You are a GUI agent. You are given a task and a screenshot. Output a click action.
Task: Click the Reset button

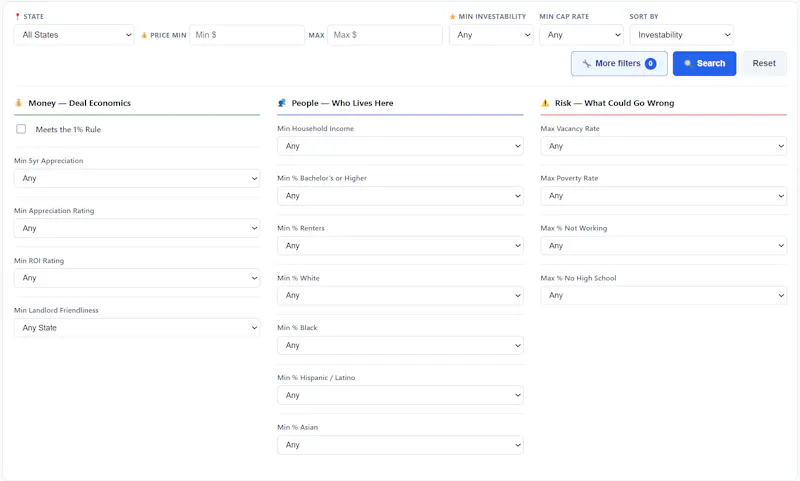point(764,63)
